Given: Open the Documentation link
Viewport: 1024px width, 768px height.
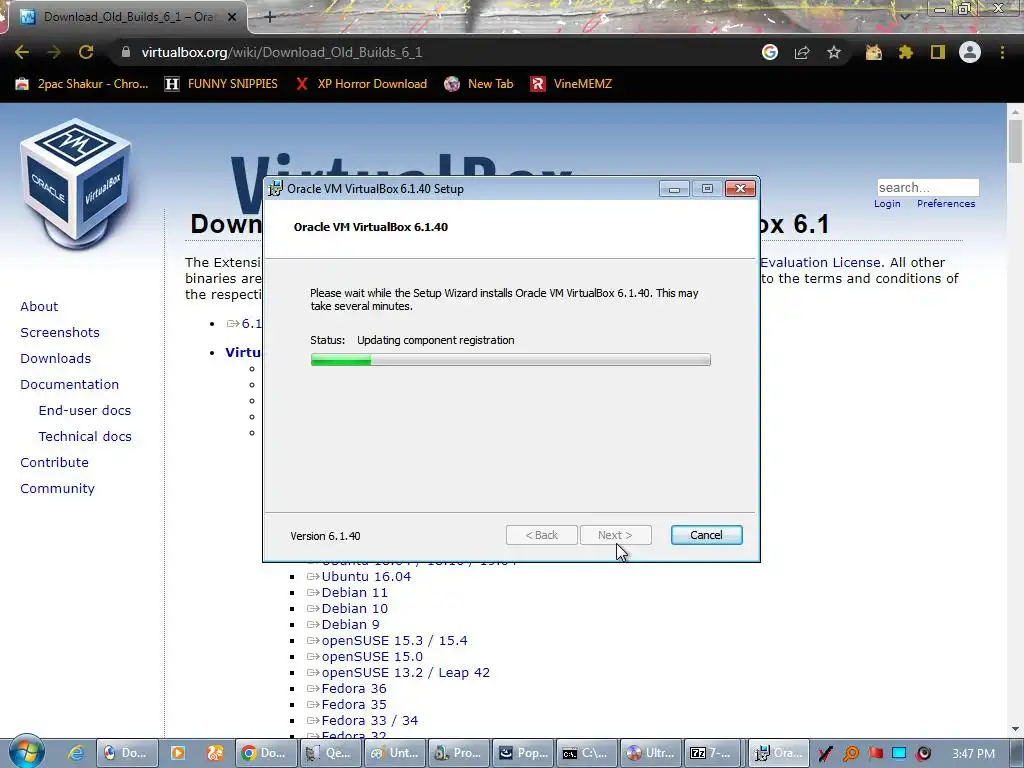Looking at the screenshot, I should pos(70,385).
